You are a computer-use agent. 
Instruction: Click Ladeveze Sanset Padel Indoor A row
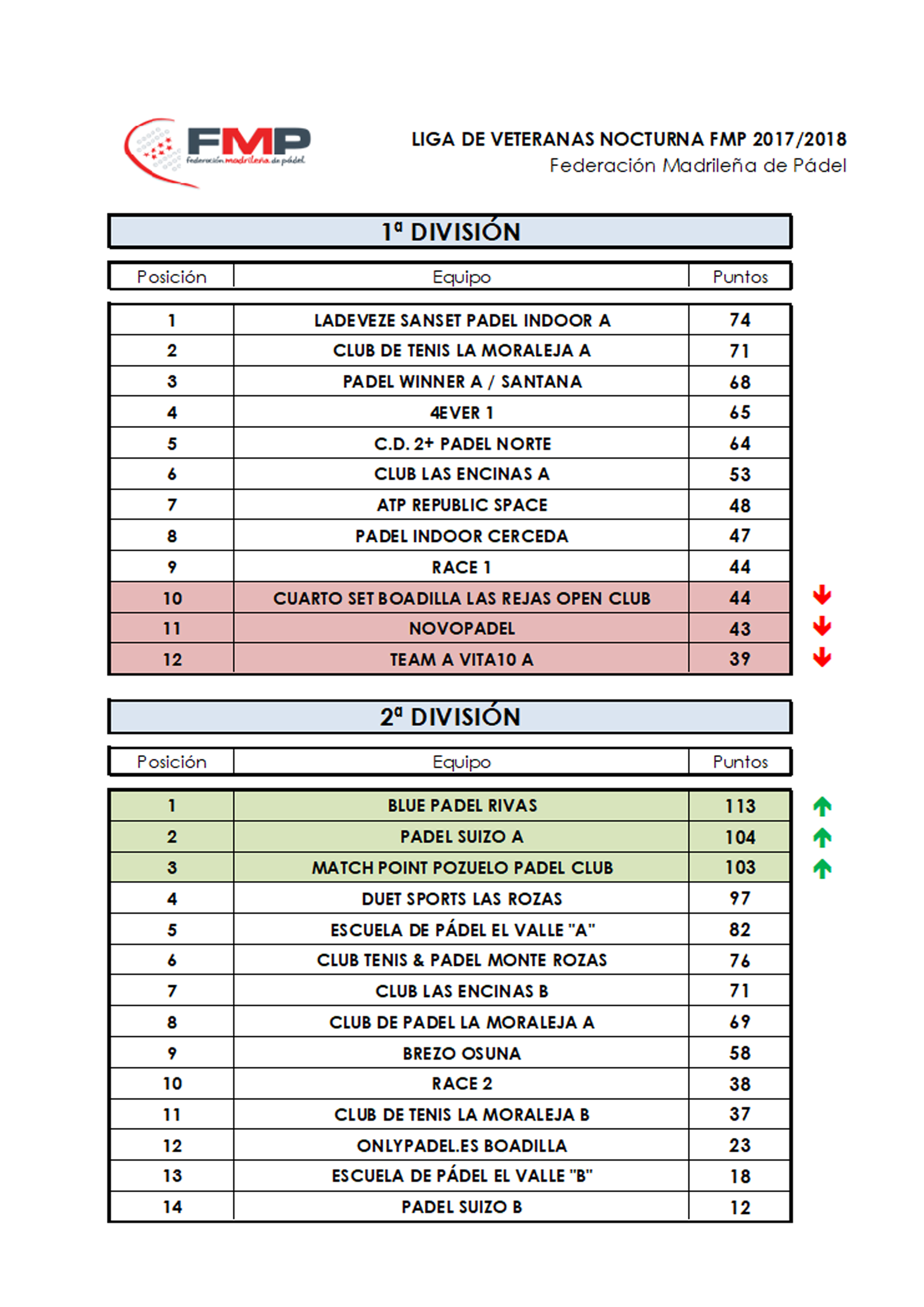[x=450, y=320]
